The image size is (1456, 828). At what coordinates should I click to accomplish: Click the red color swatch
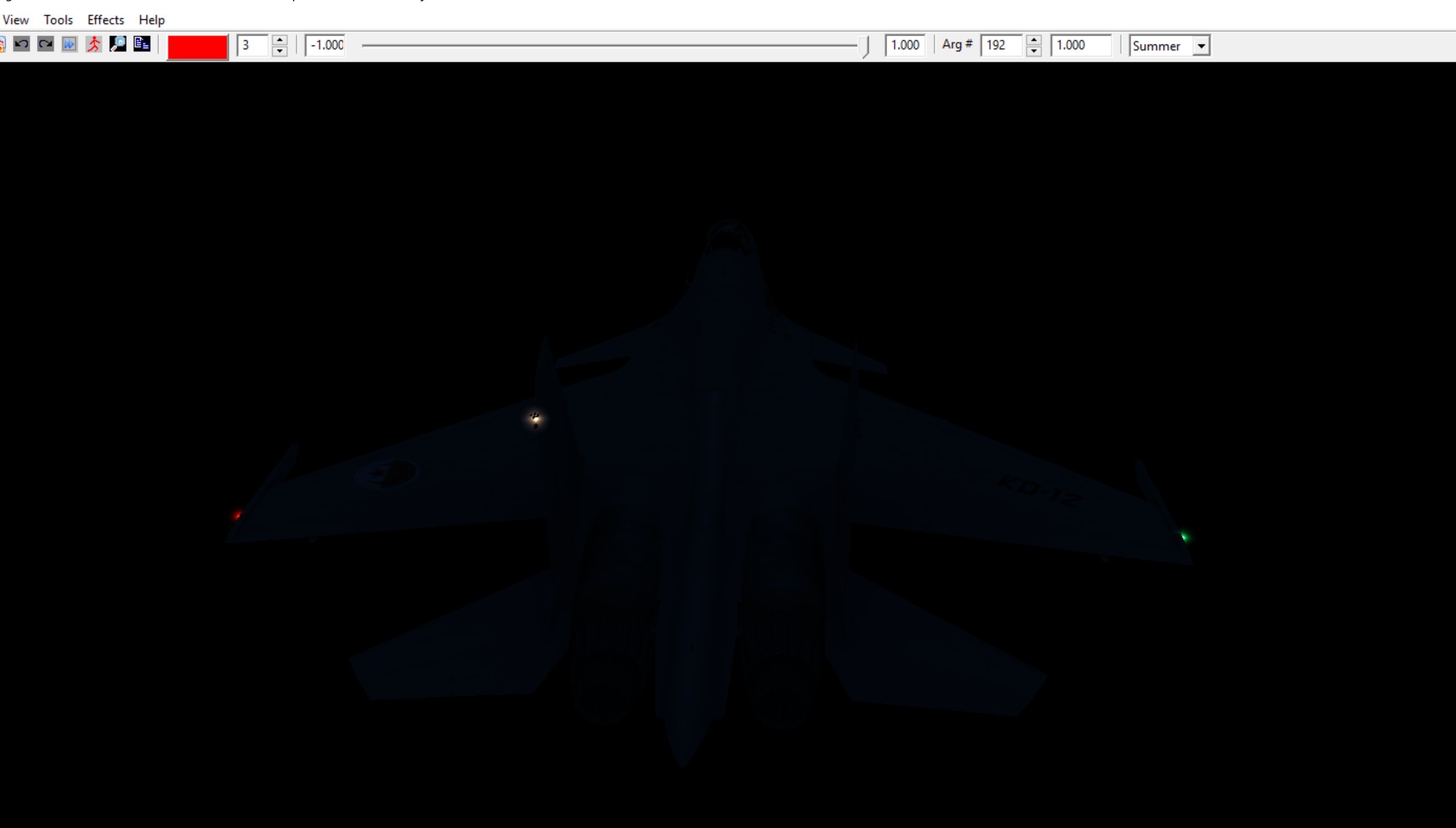[x=197, y=47]
